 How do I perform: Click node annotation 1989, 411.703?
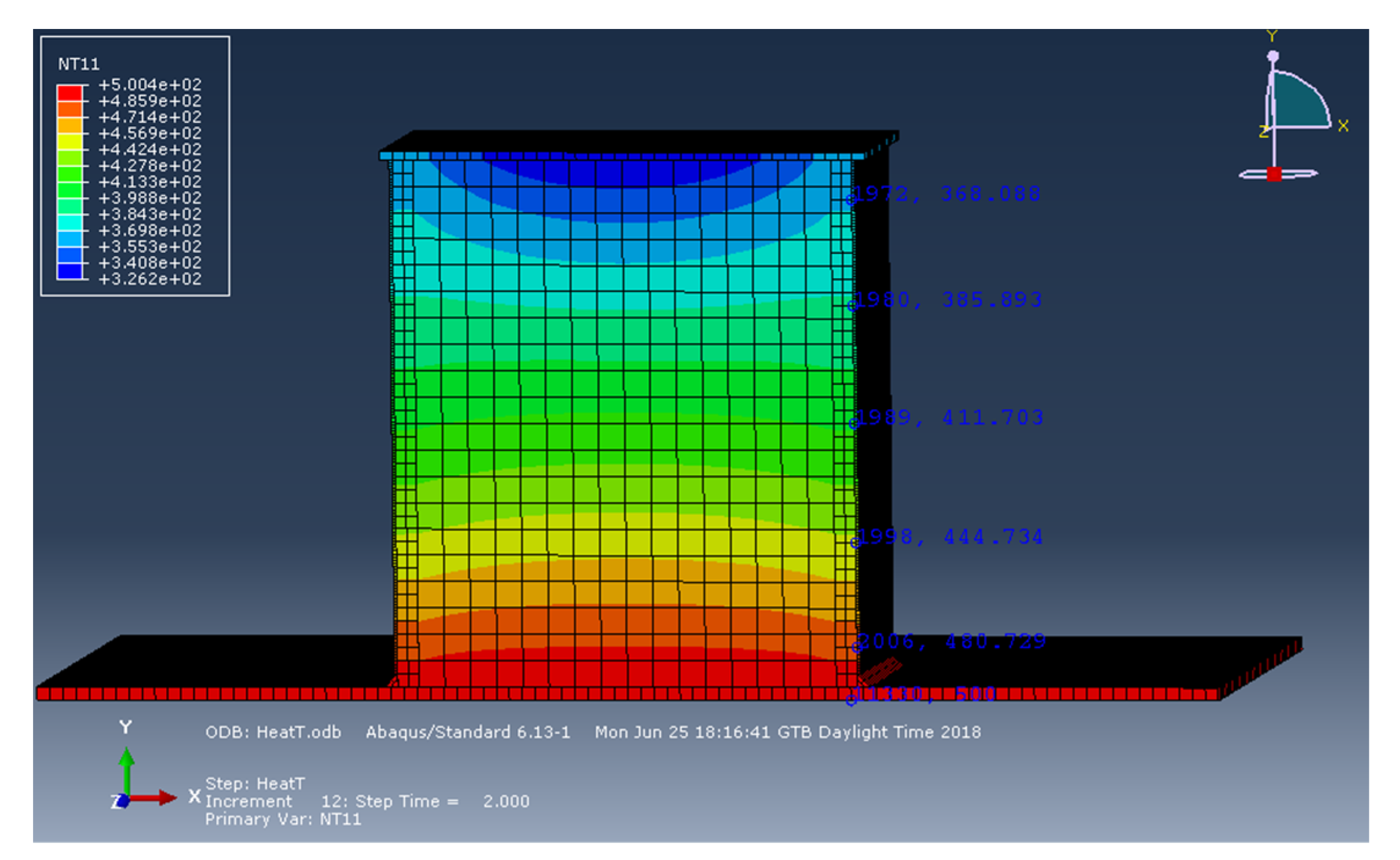pyautogui.click(x=950, y=417)
